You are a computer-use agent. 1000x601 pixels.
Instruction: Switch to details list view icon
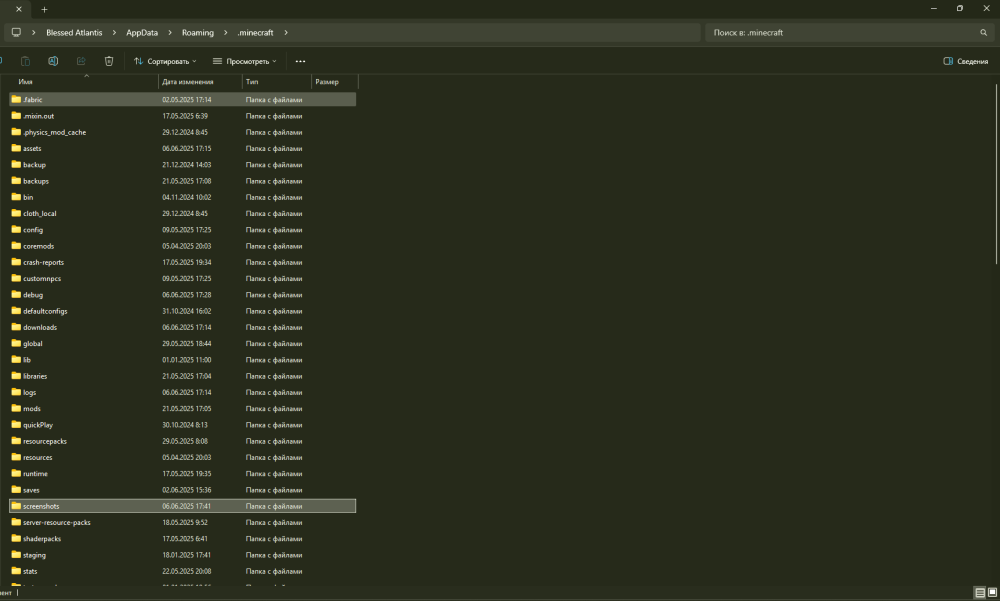[980, 593]
